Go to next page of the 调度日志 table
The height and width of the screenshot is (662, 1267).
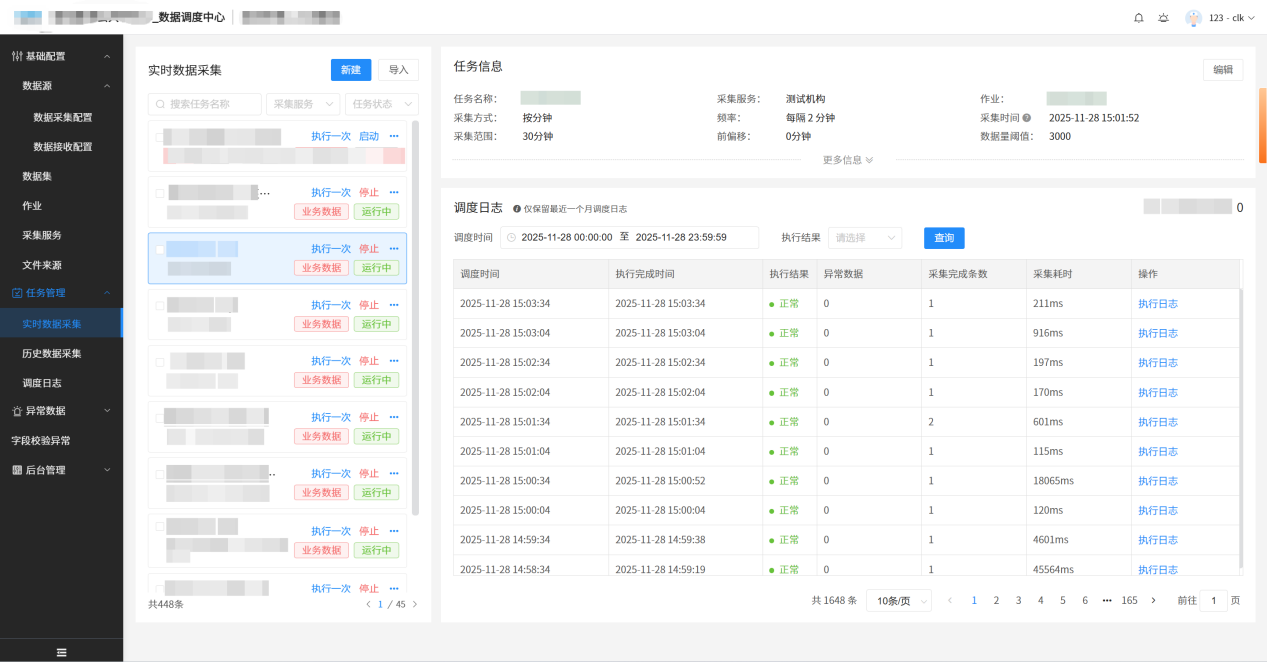pos(1153,600)
